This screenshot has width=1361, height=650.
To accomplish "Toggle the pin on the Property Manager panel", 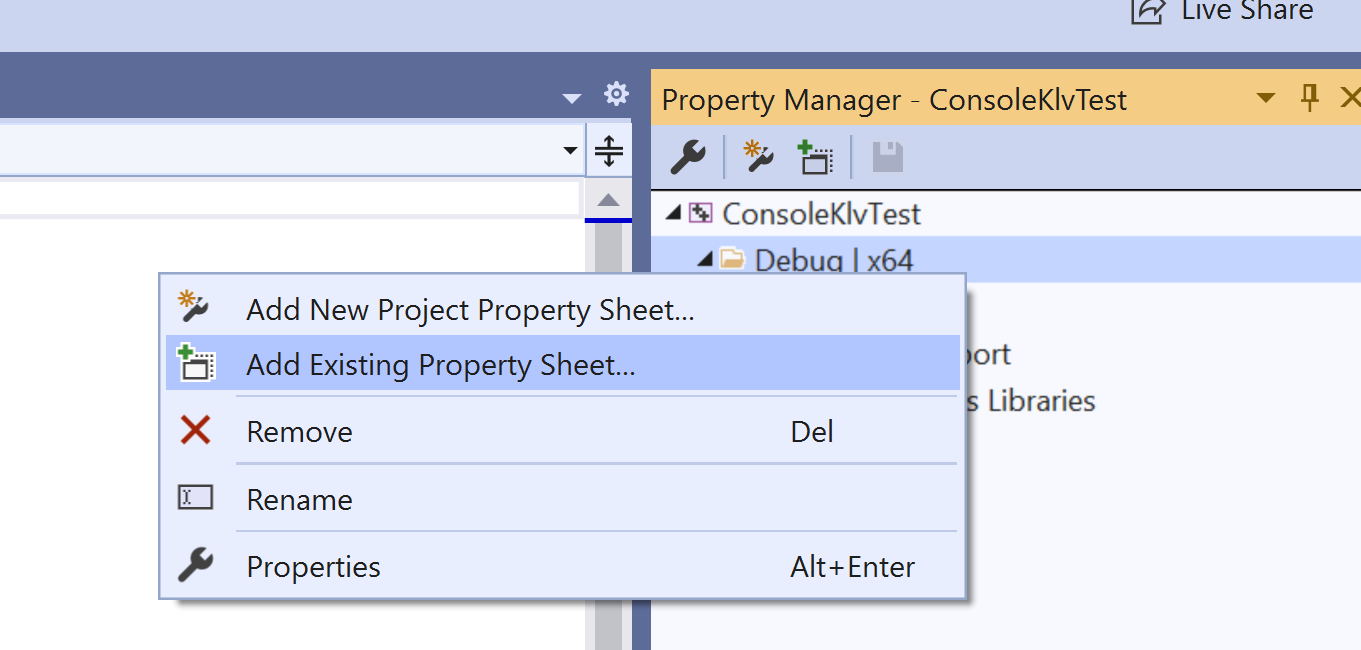I will coord(1310,98).
